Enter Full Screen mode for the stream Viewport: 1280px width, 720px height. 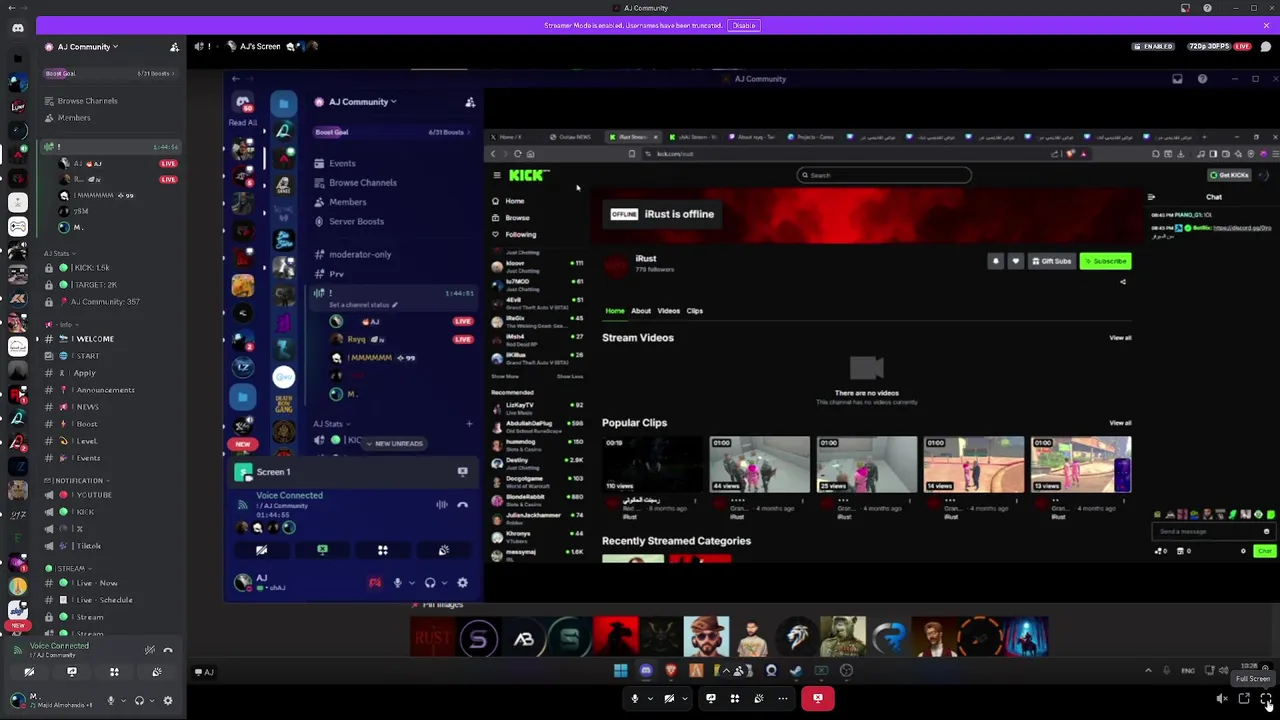coord(1266,699)
